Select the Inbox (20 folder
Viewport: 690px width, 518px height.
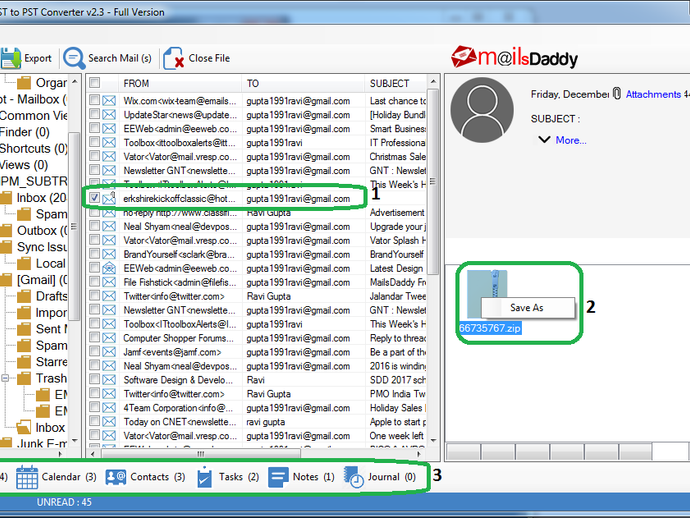click(42, 198)
